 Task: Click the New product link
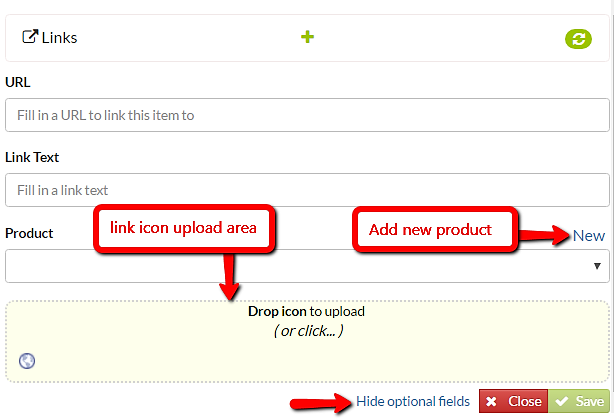[588, 236]
